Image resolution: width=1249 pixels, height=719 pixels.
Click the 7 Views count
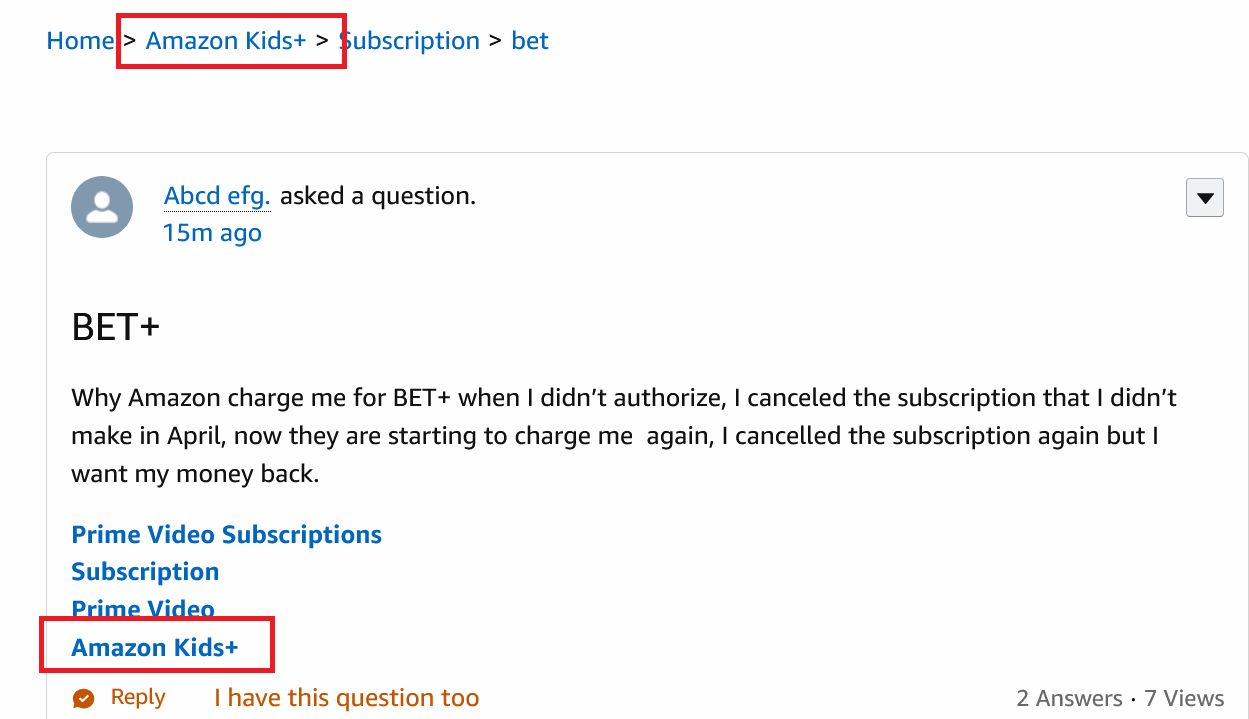1184,699
